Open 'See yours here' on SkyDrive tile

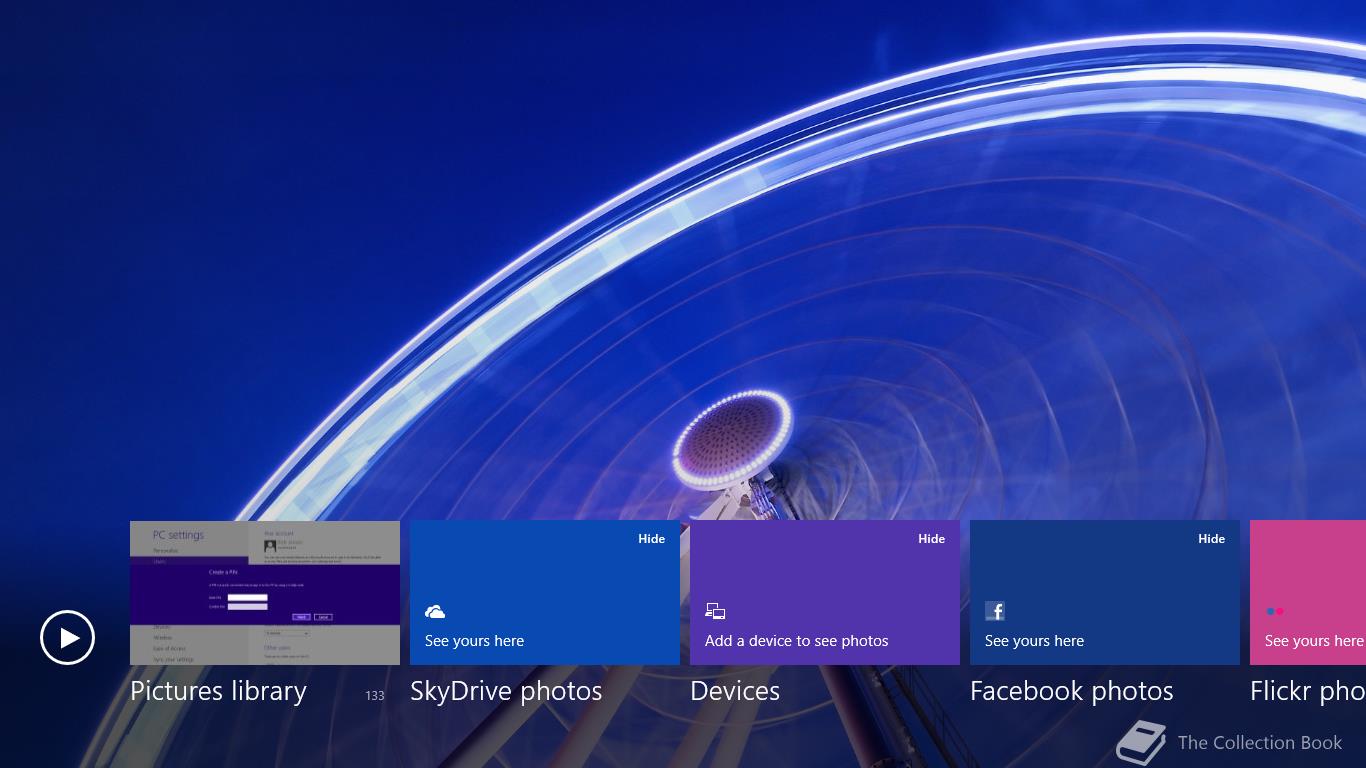[474, 641]
